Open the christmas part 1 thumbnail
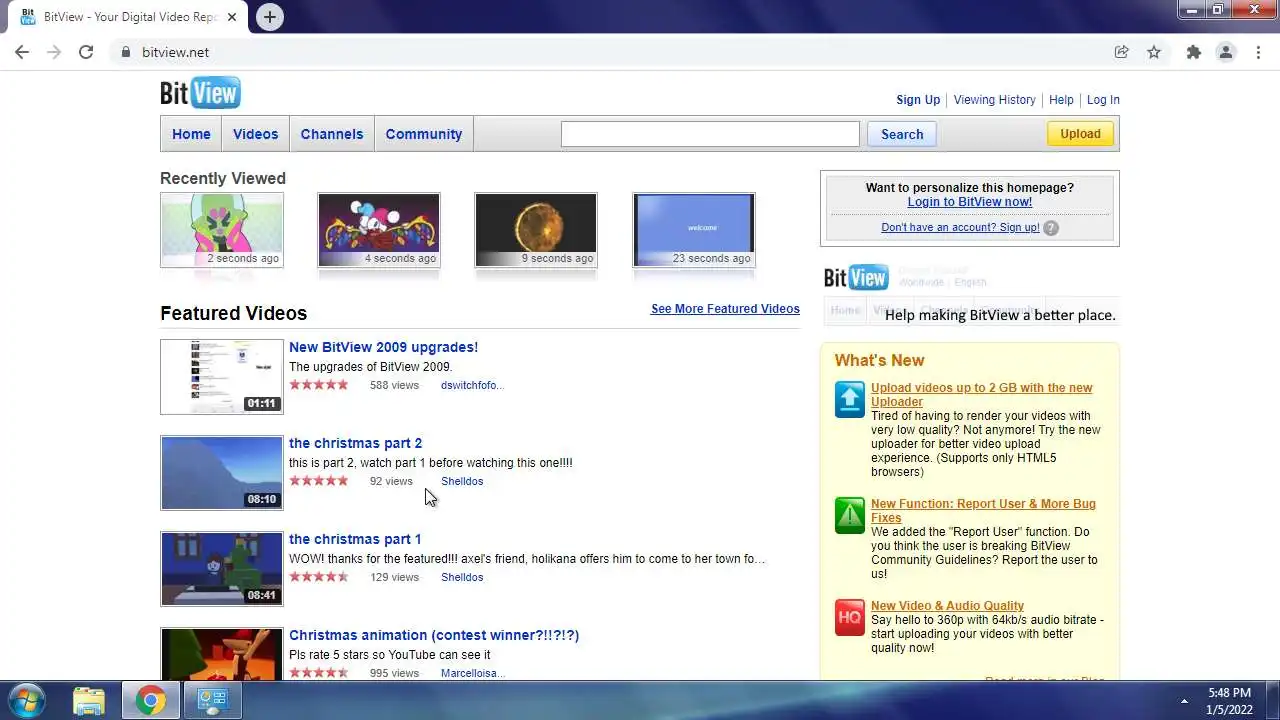This screenshot has width=1280, height=720. (222, 569)
